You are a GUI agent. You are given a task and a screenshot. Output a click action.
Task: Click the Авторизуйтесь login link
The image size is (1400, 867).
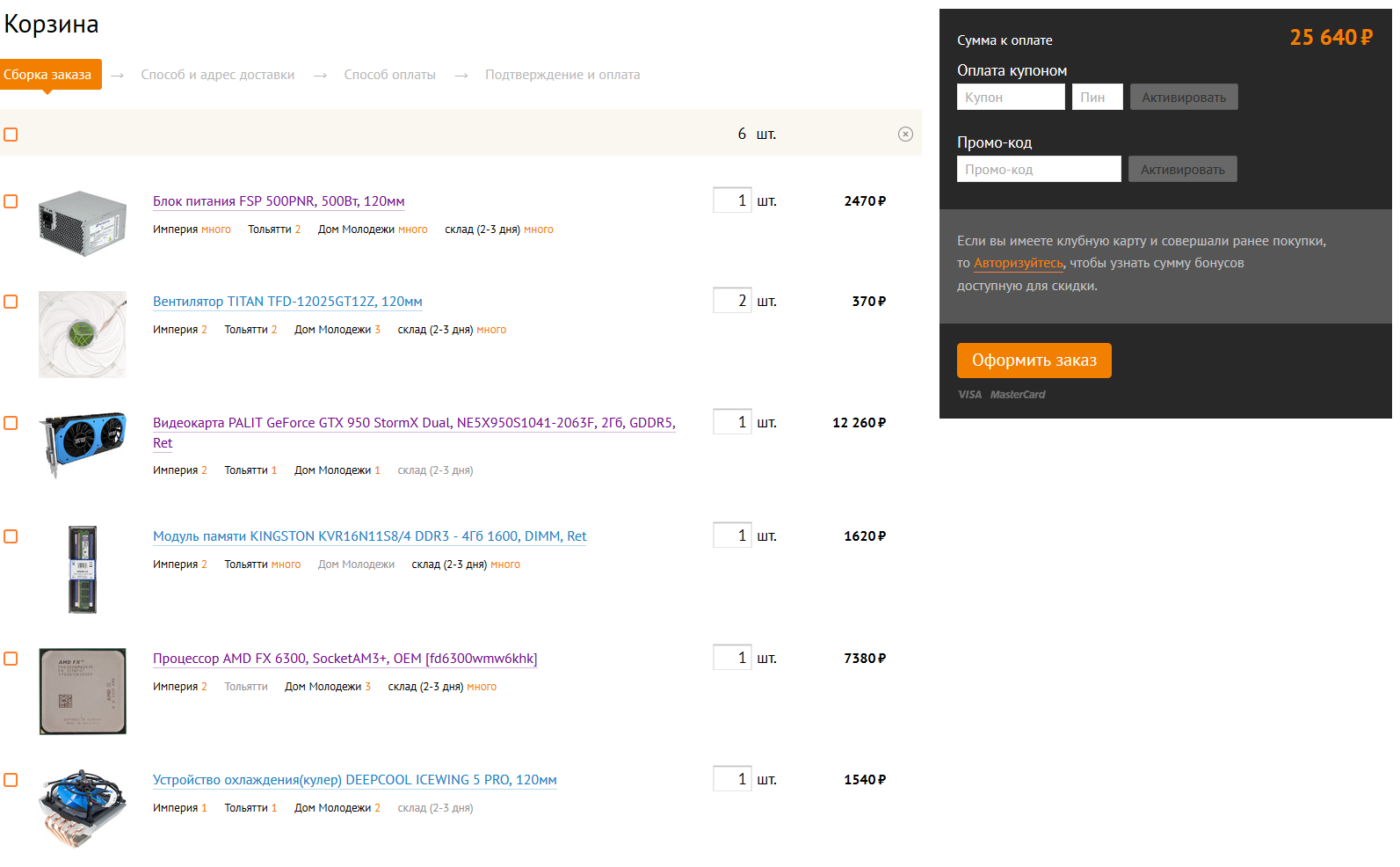coord(1019,263)
